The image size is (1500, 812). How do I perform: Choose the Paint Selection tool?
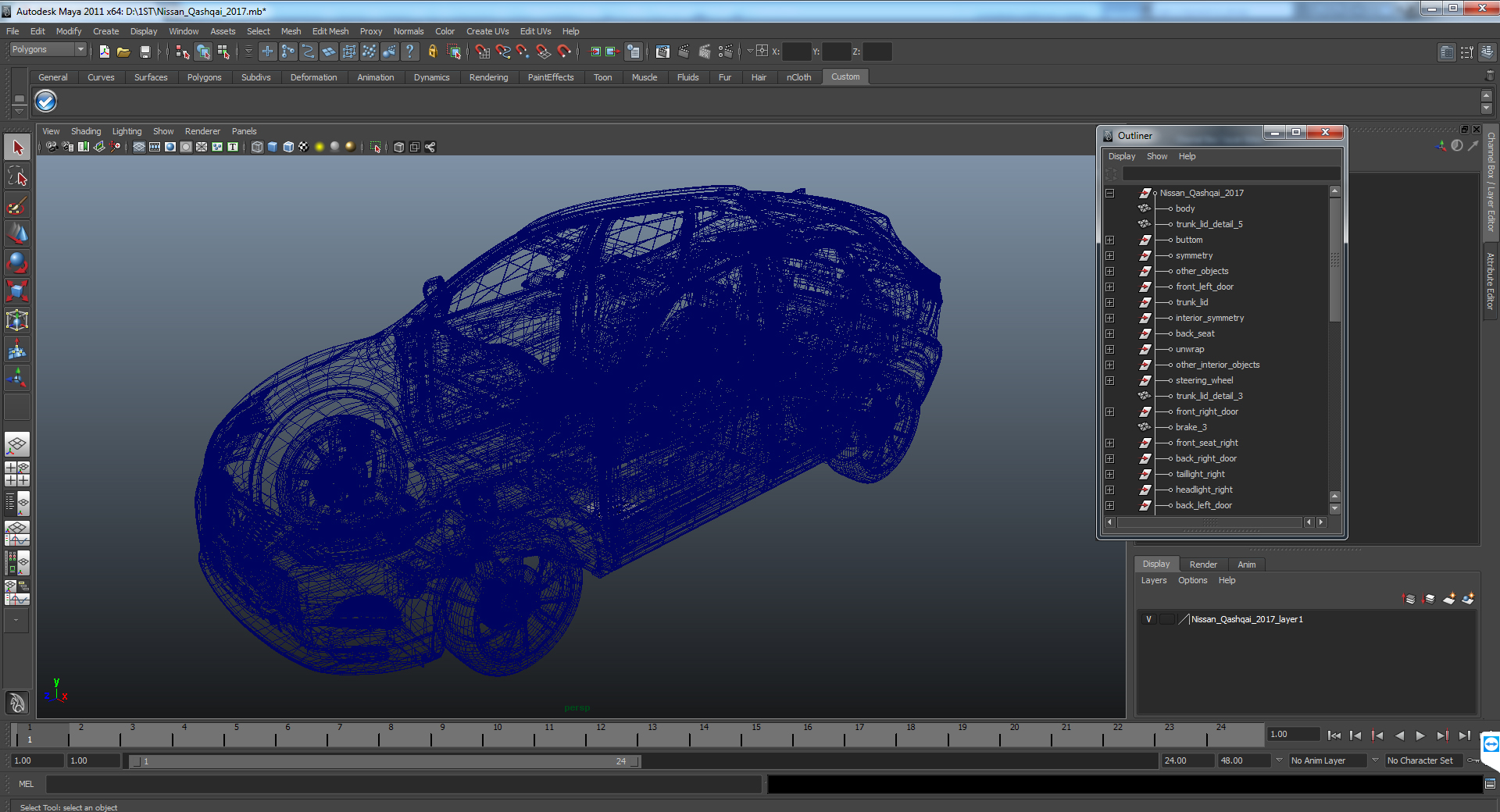pos(17,206)
